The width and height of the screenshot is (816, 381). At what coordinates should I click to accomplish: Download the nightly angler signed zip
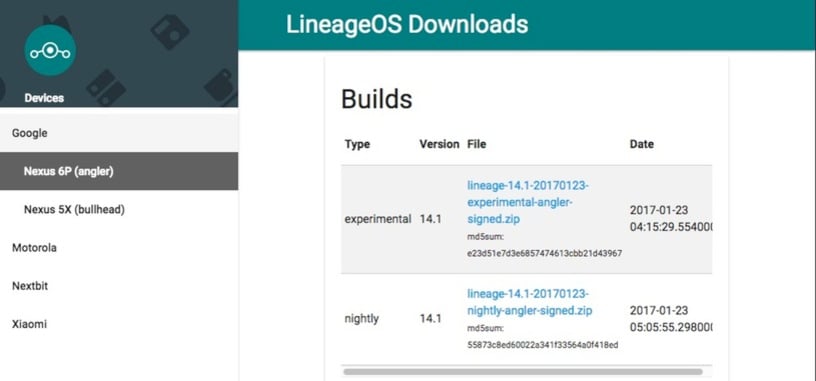530,302
